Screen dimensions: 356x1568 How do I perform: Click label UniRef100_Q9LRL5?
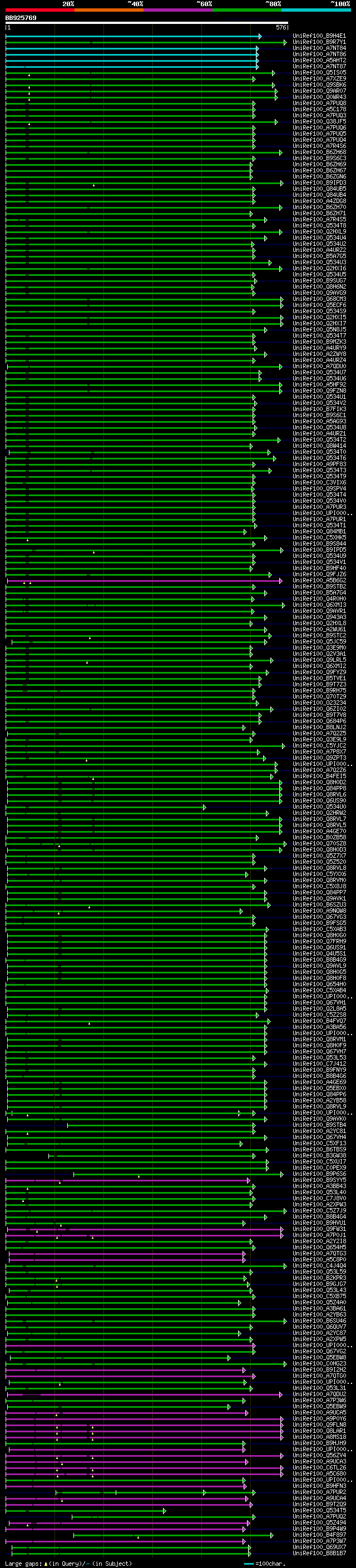click(319, 660)
